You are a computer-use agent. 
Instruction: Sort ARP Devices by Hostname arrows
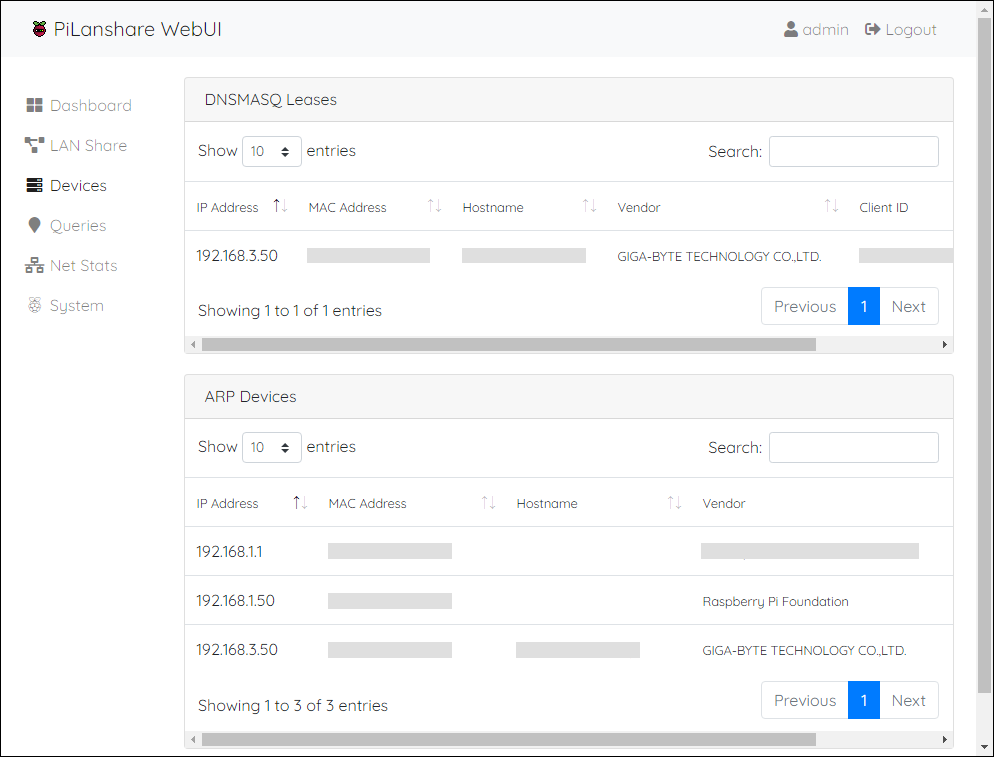674,503
